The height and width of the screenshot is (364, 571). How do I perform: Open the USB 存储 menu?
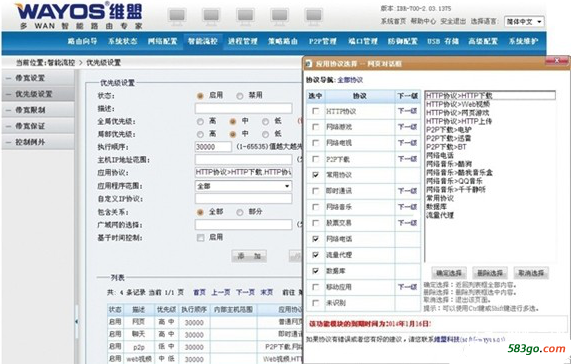443,41
